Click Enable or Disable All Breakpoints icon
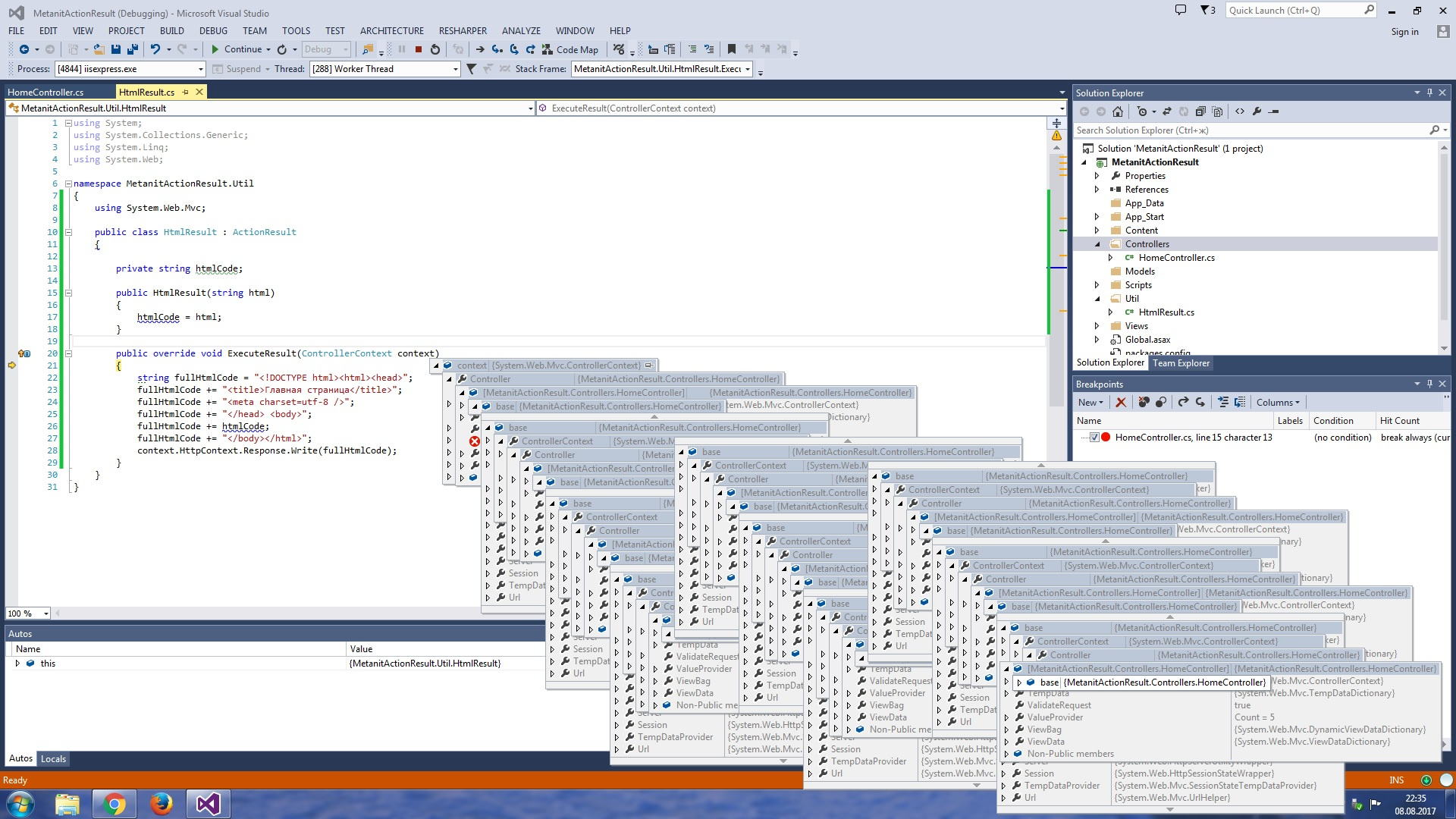The height and width of the screenshot is (819, 1456). 1160,403
